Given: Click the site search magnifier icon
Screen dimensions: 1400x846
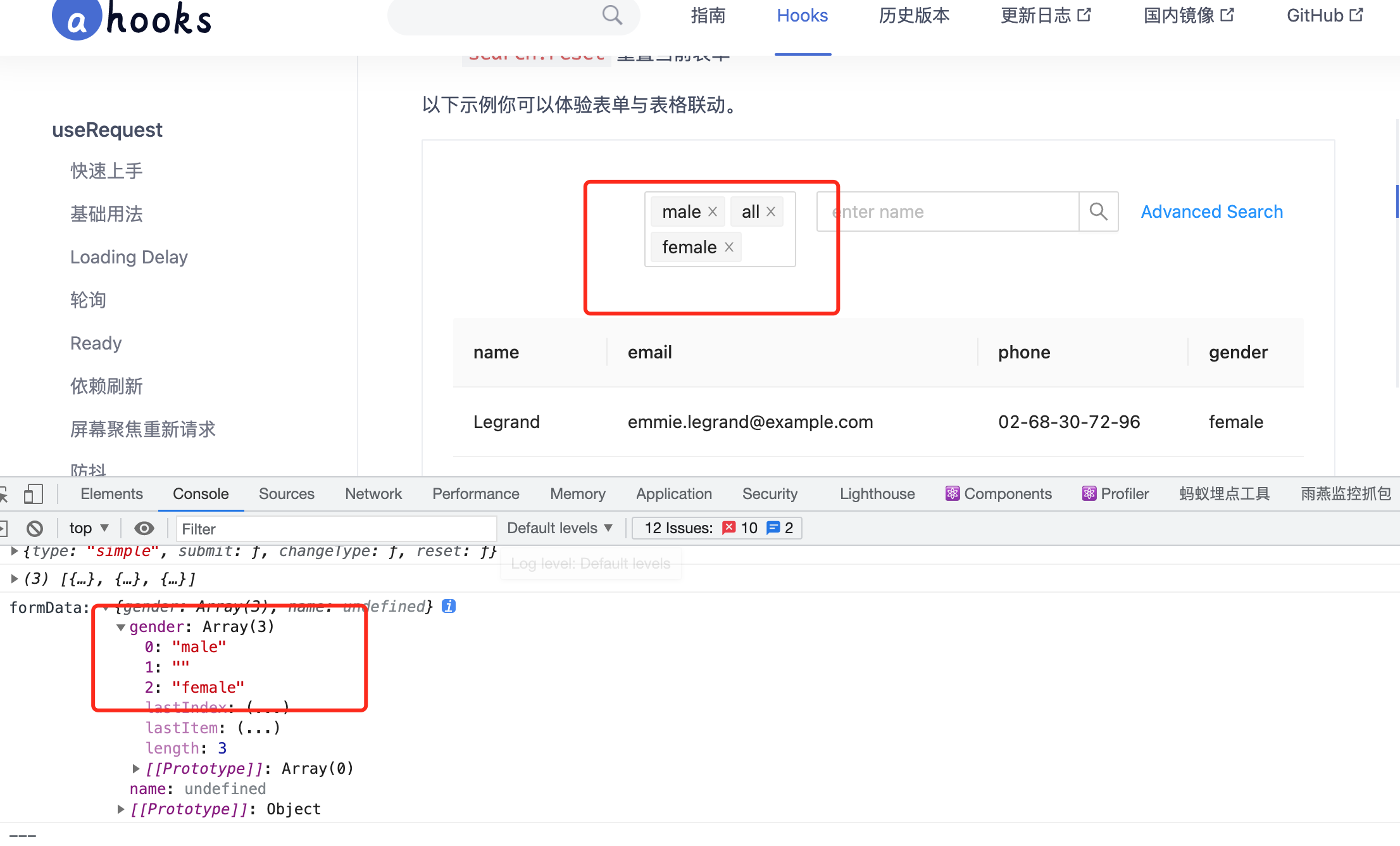Looking at the screenshot, I should click(x=612, y=15).
